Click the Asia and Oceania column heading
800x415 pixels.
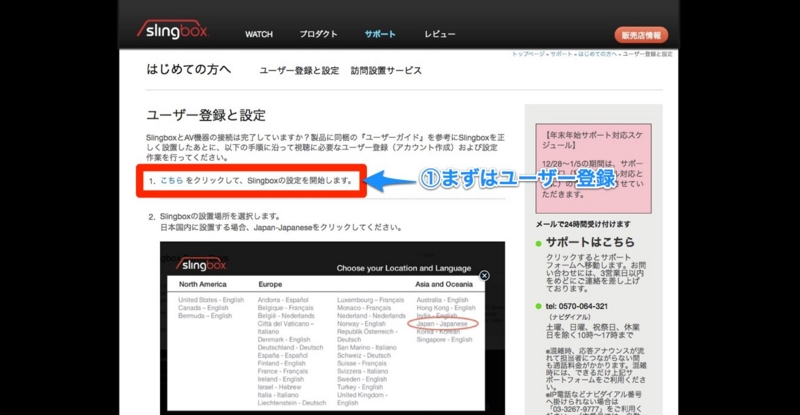[444, 284]
